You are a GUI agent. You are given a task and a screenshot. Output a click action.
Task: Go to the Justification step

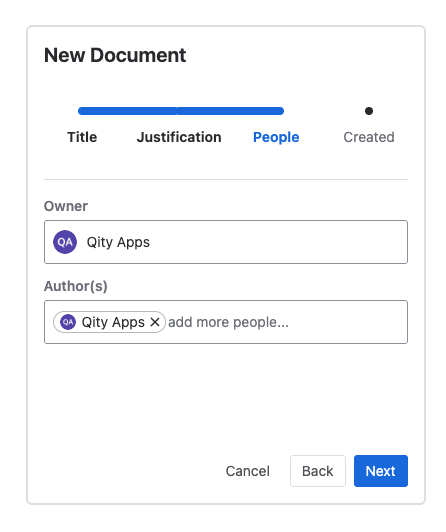pos(179,137)
